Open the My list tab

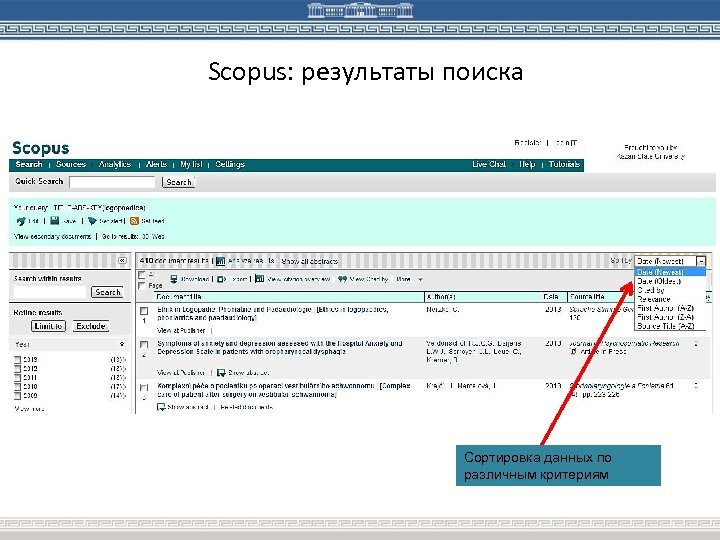(x=191, y=164)
